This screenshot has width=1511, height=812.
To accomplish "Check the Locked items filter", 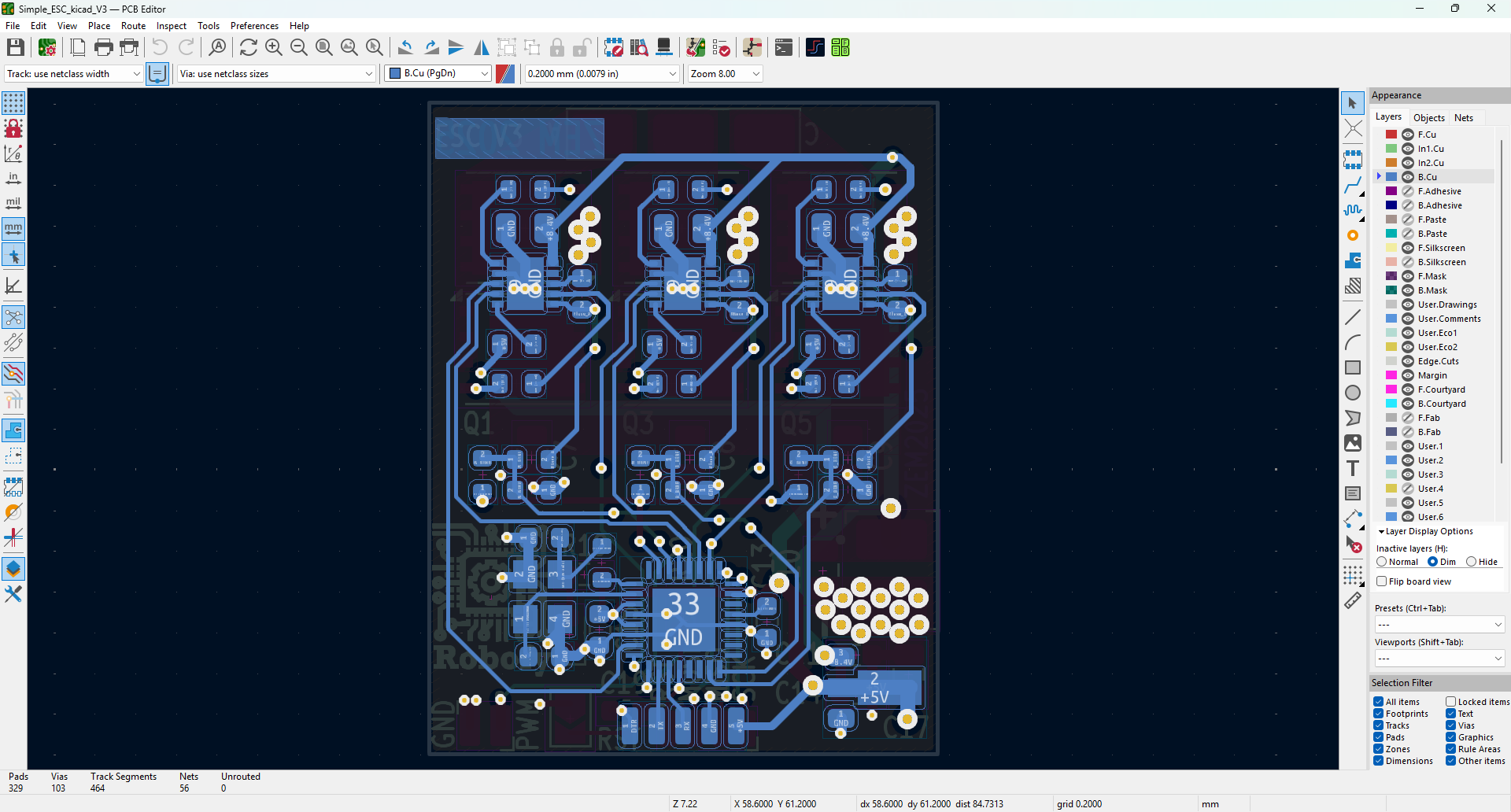I will 1450,702.
